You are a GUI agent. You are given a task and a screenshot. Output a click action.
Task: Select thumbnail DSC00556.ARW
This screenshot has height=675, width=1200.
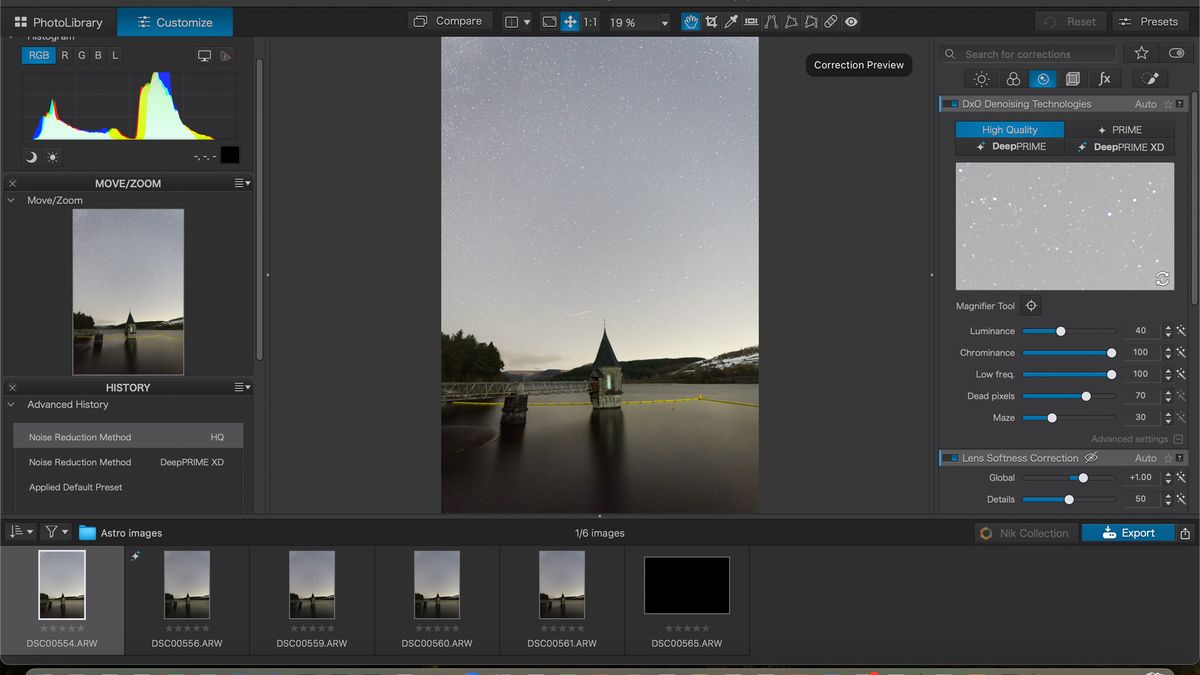187,600
